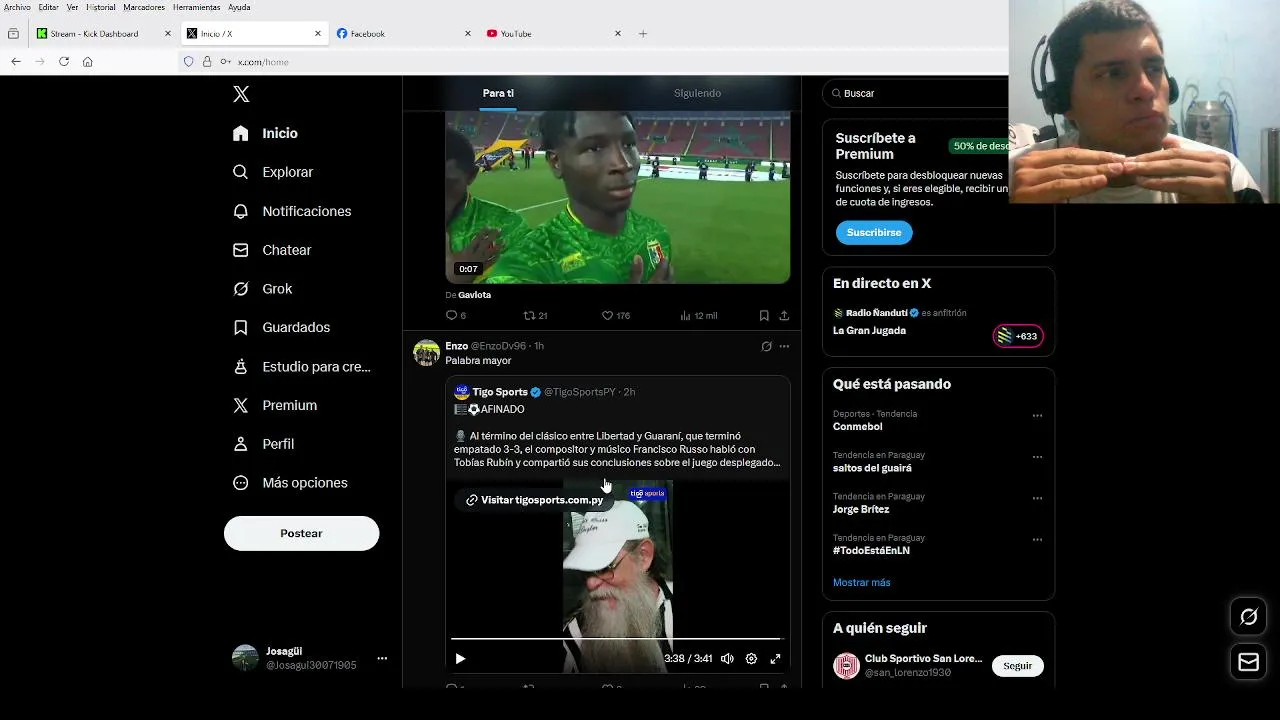Repost the Gaviota video post
Screen dimensions: 1280x720
[535, 315]
